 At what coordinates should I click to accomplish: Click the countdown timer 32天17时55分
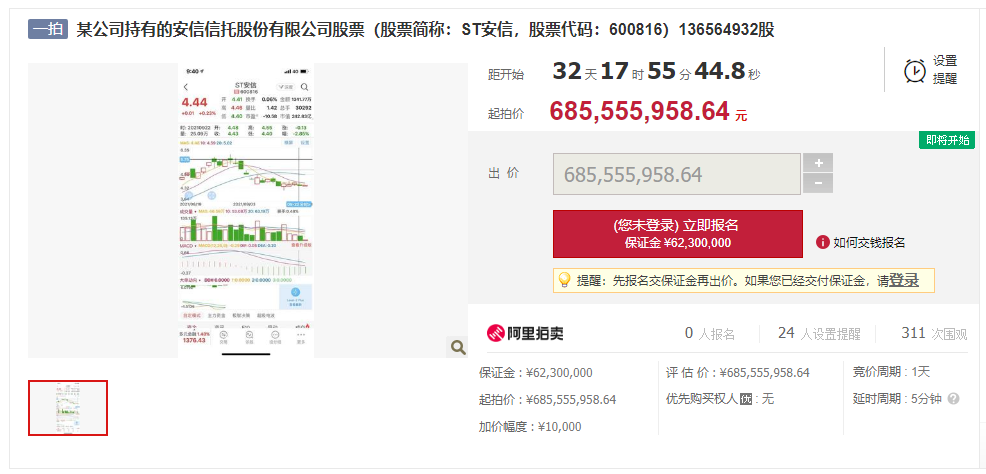tap(656, 72)
